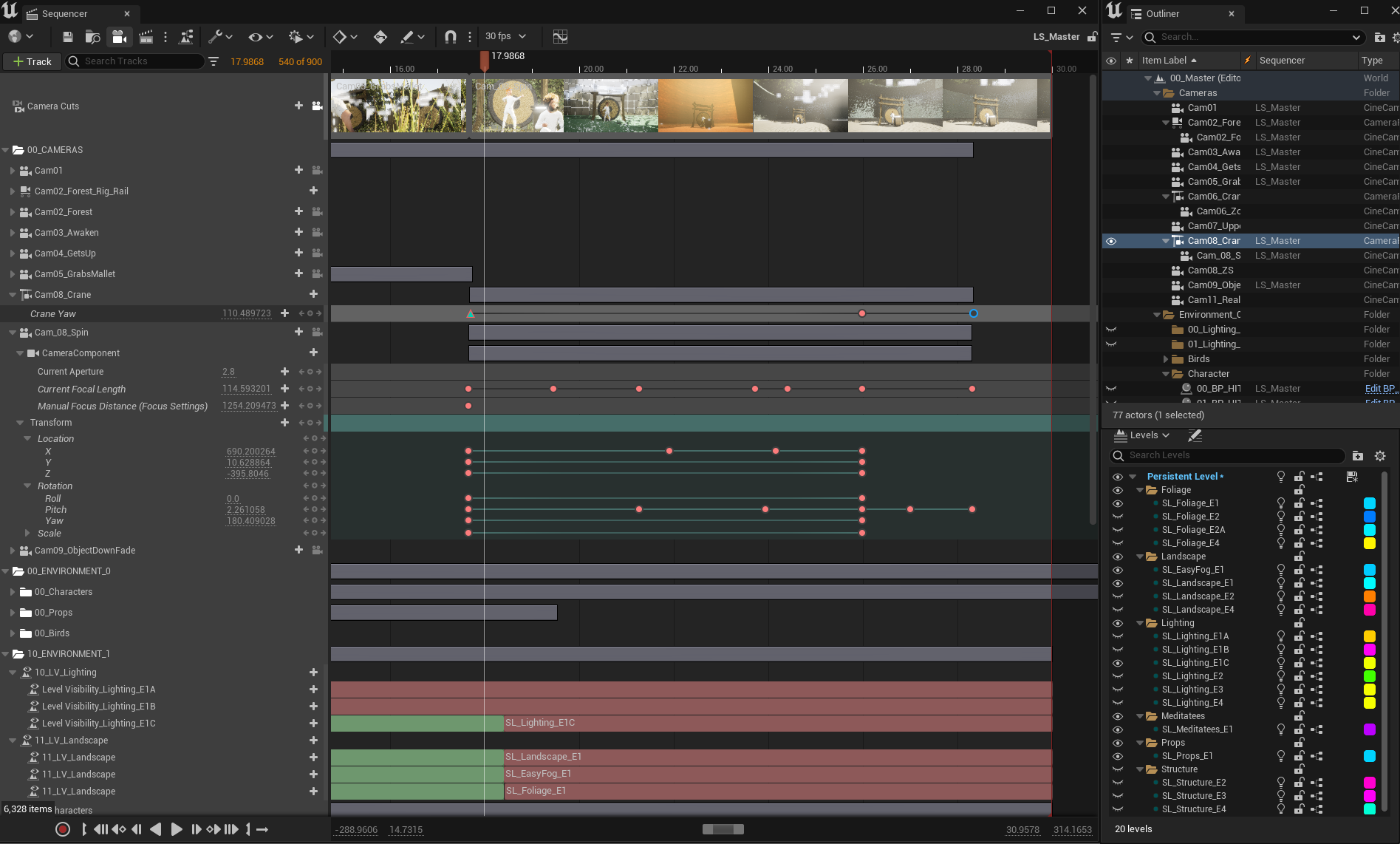Show hidden 00_Lighting_ folder in Outliner

pyautogui.click(x=1111, y=330)
